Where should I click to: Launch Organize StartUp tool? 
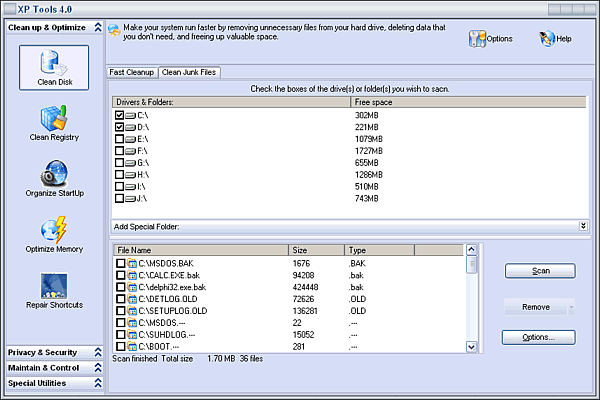point(54,179)
